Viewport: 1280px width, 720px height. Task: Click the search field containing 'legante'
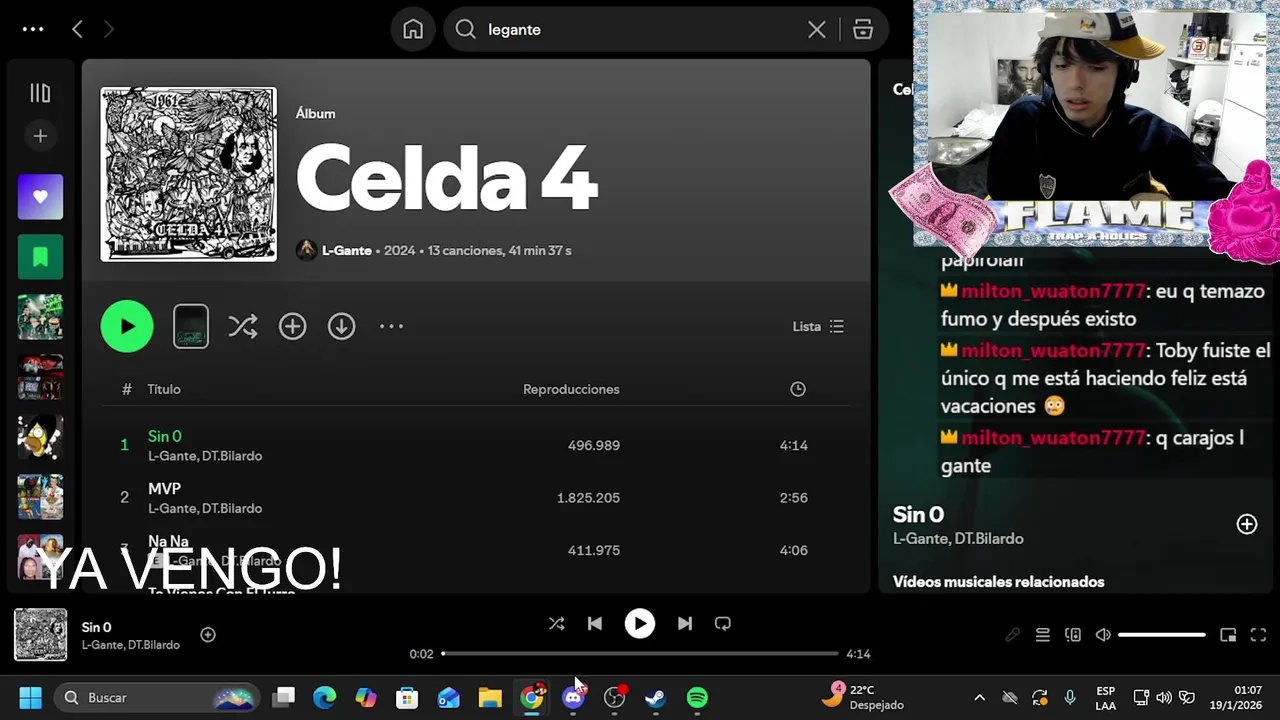click(x=640, y=29)
